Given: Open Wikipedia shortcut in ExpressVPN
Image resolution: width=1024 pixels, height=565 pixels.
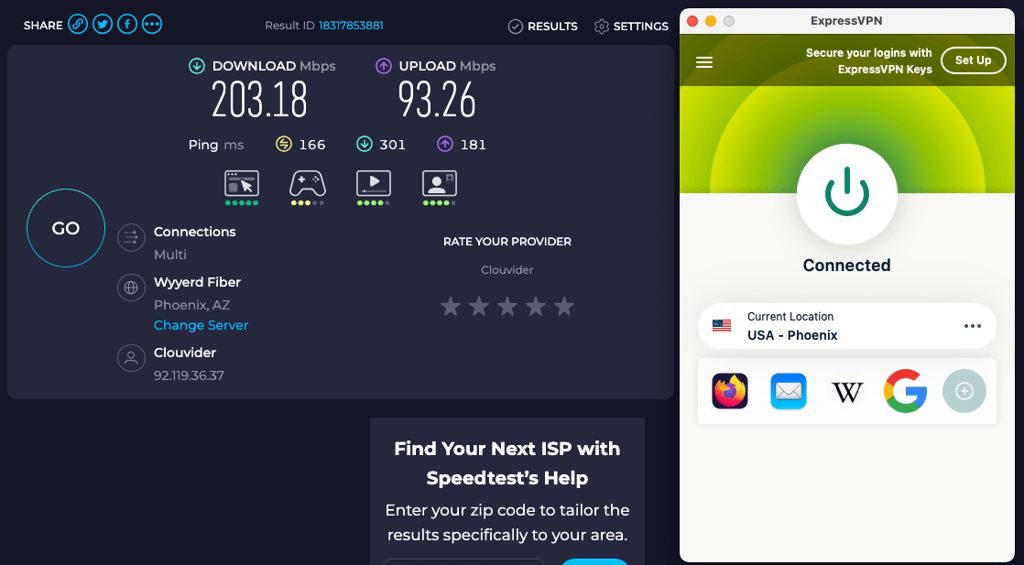Looking at the screenshot, I should 847,391.
